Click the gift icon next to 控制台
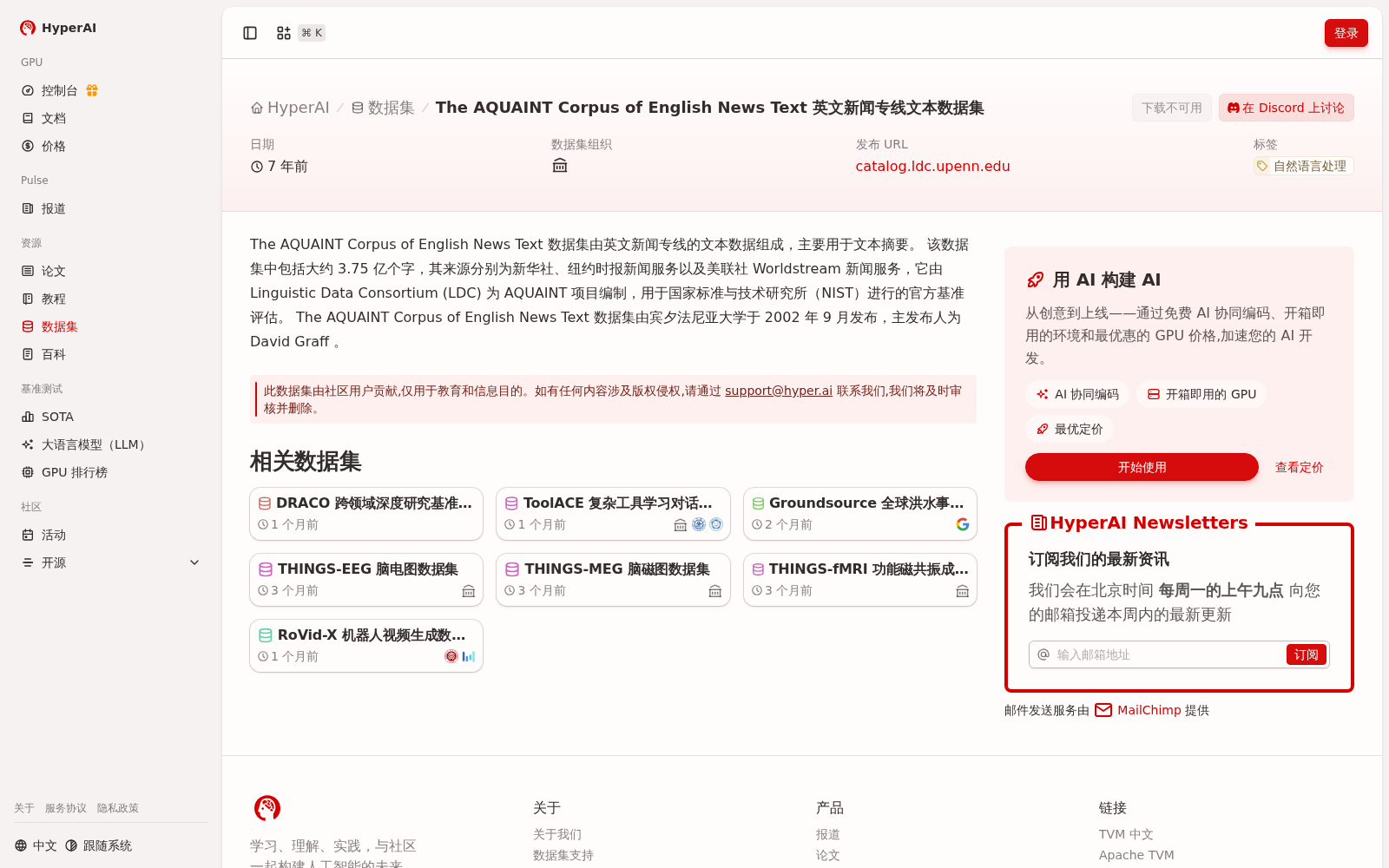1389x868 pixels. pyautogui.click(x=92, y=90)
